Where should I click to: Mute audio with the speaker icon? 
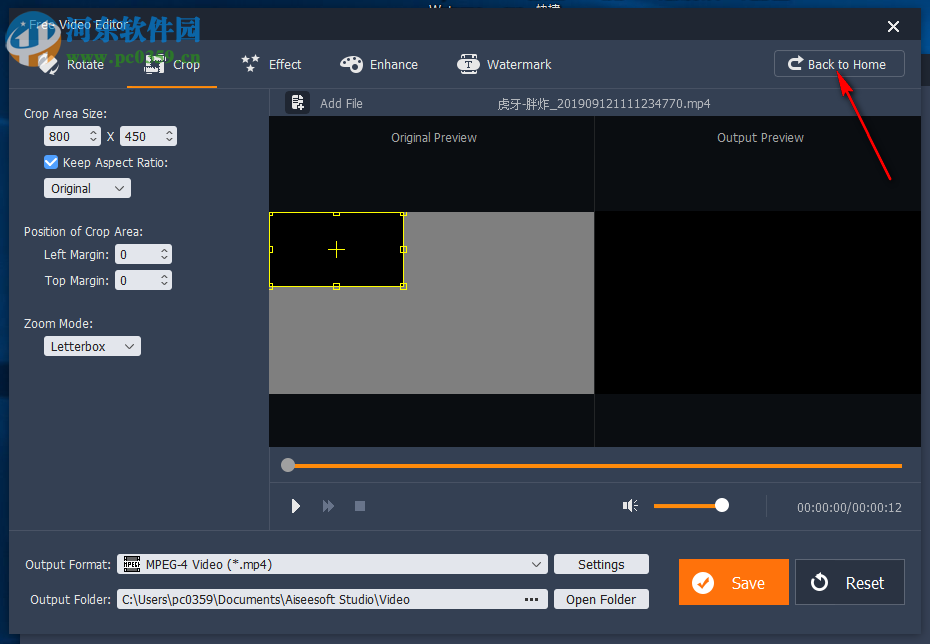[631, 506]
